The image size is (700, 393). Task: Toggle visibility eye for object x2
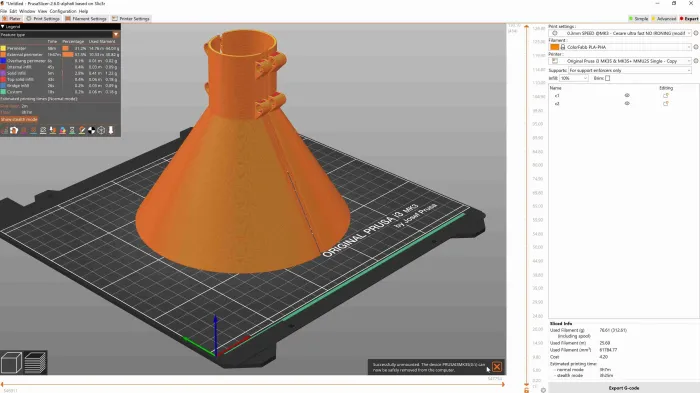pyautogui.click(x=627, y=104)
